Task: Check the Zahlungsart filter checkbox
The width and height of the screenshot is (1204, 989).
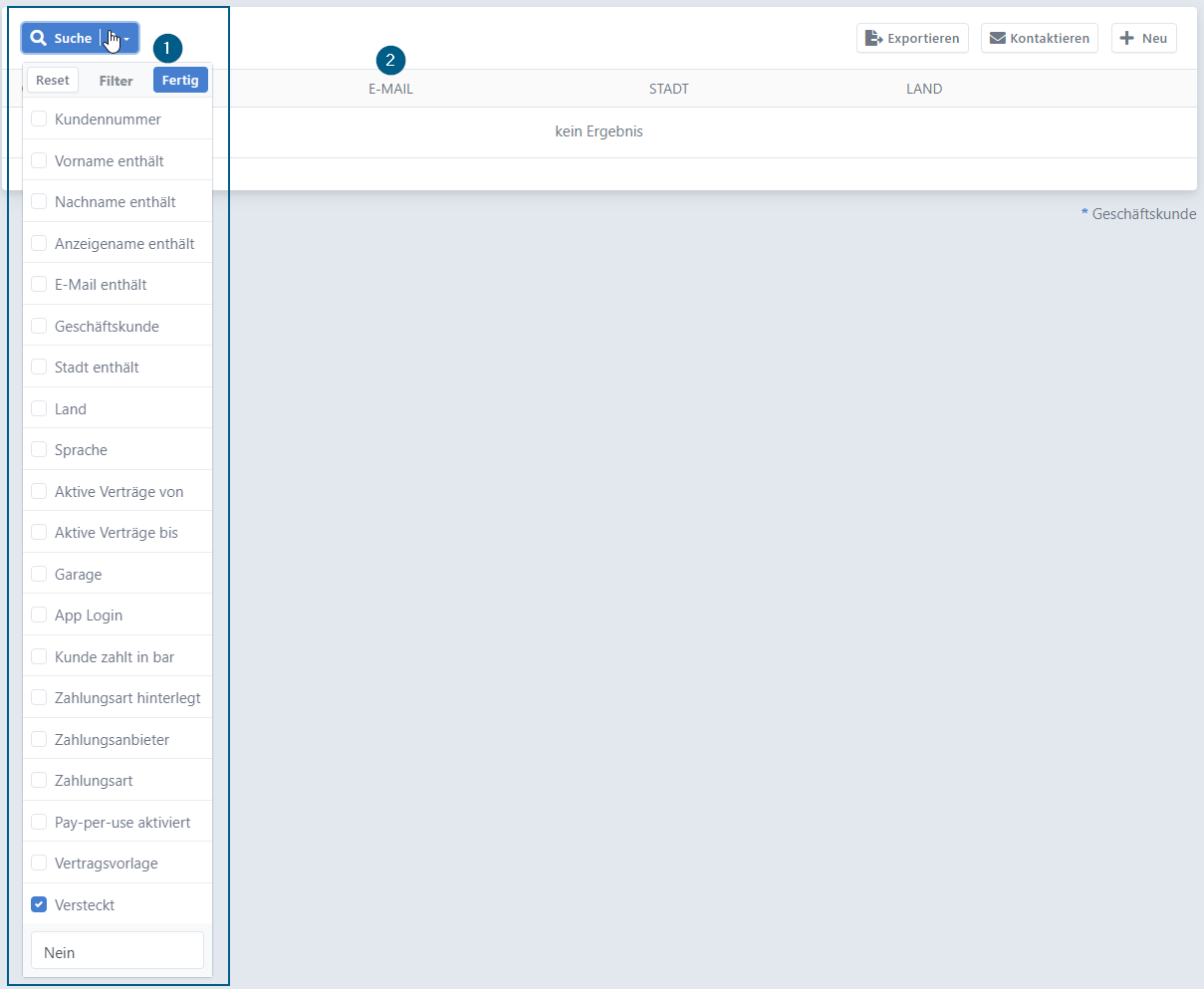Action: (x=39, y=780)
